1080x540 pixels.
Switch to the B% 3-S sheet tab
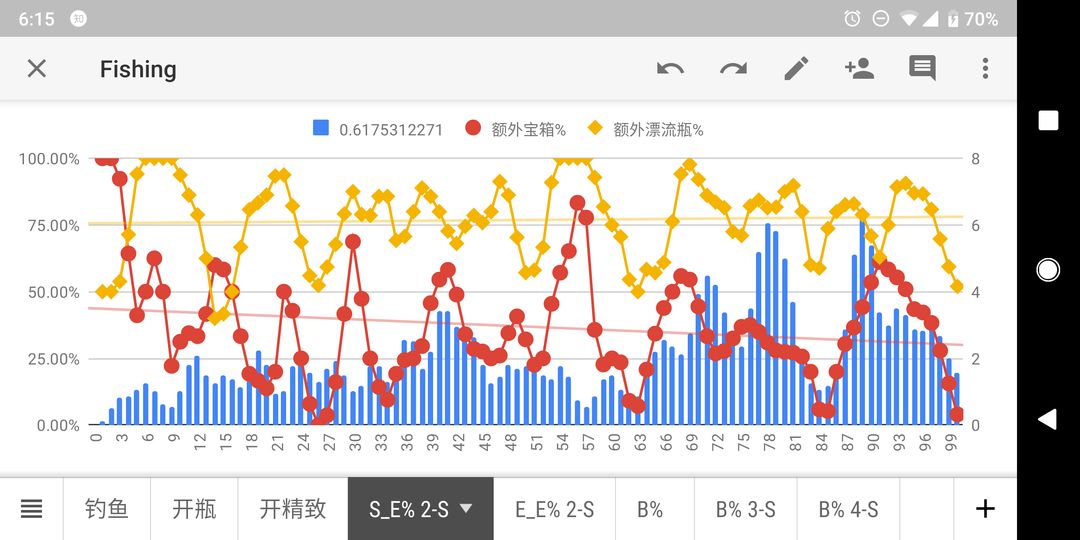pyautogui.click(x=745, y=509)
